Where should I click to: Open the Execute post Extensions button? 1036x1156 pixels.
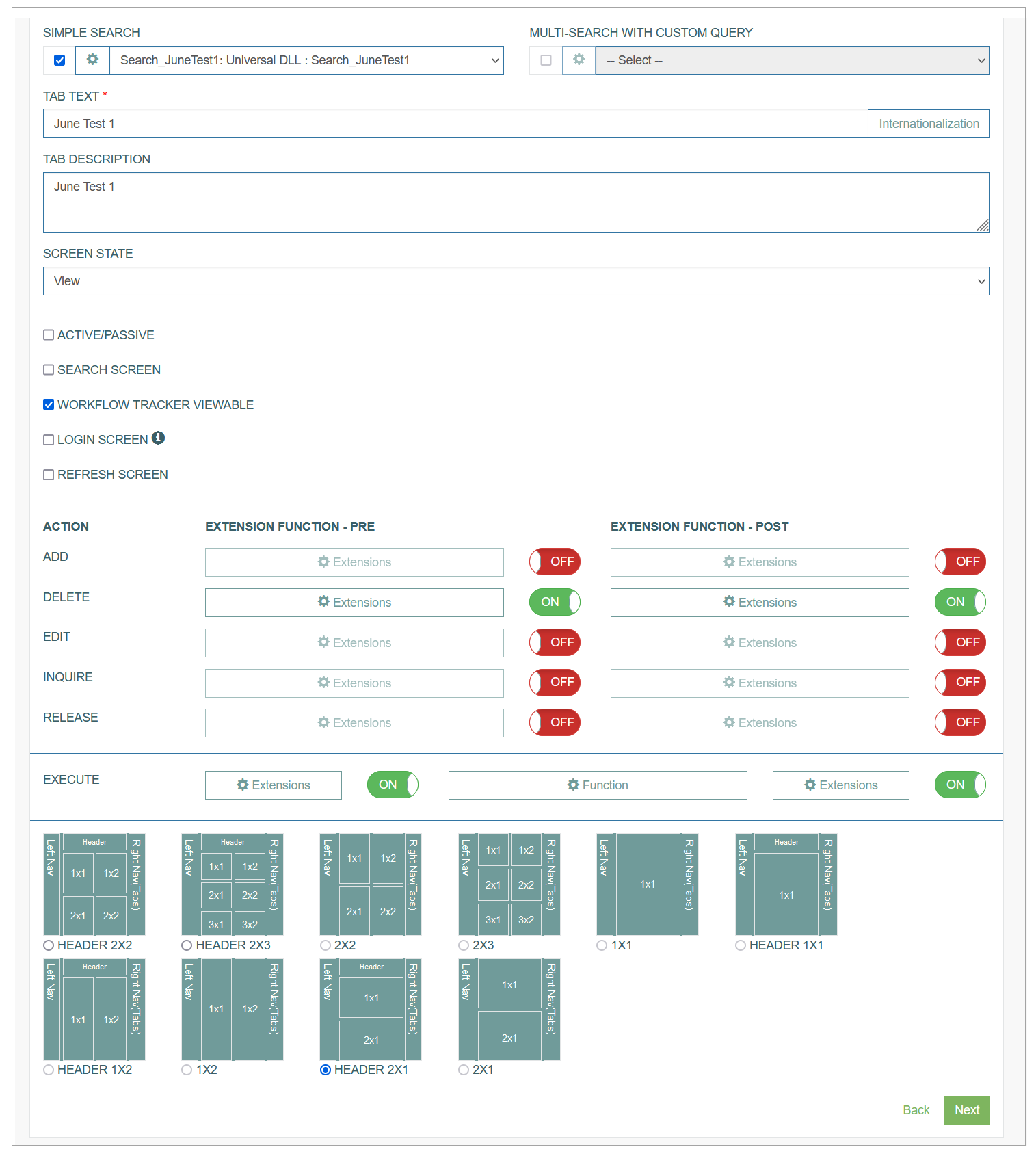841,785
